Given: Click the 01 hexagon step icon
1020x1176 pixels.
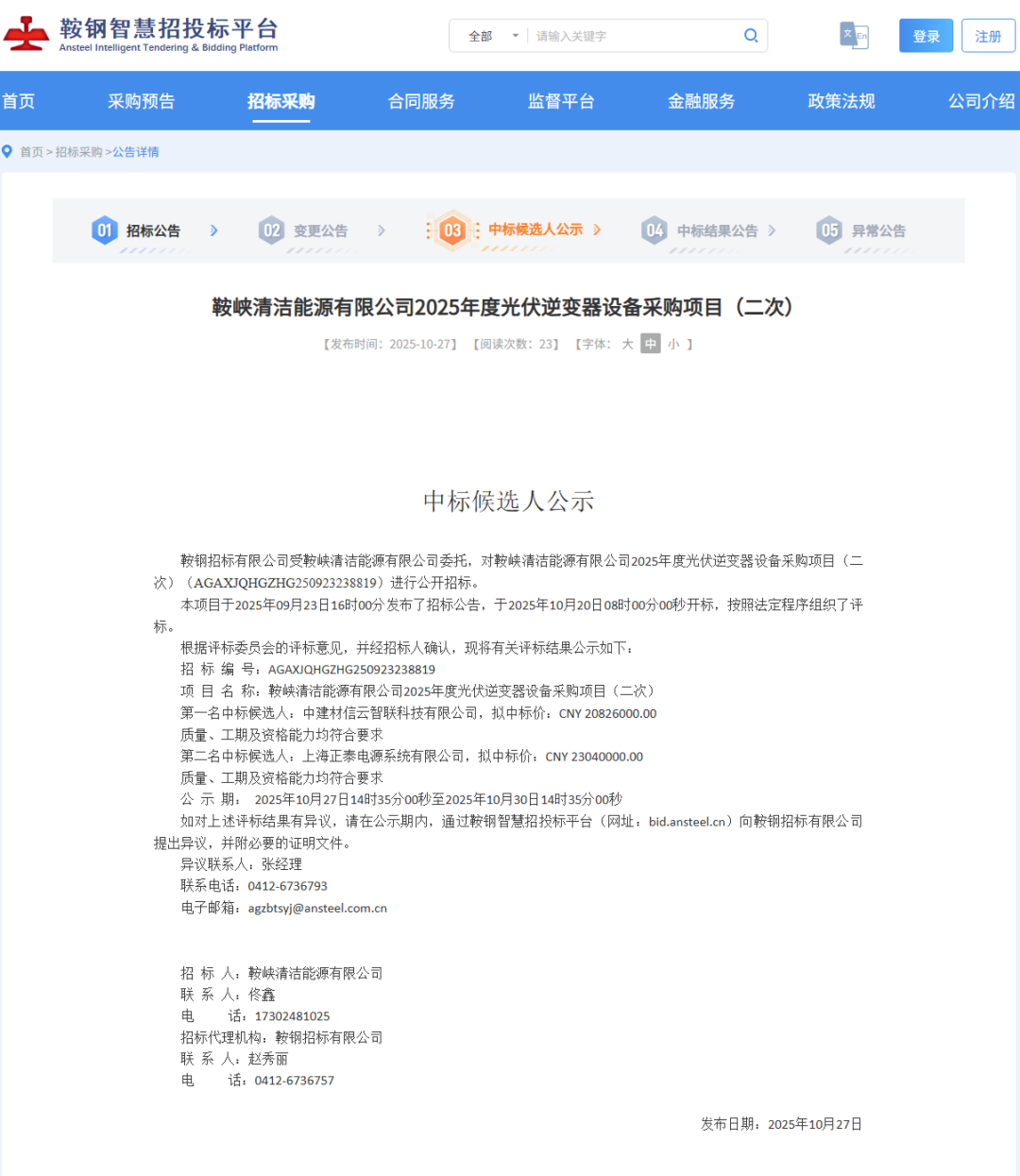Looking at the screenshot, I should coord(104,230).
